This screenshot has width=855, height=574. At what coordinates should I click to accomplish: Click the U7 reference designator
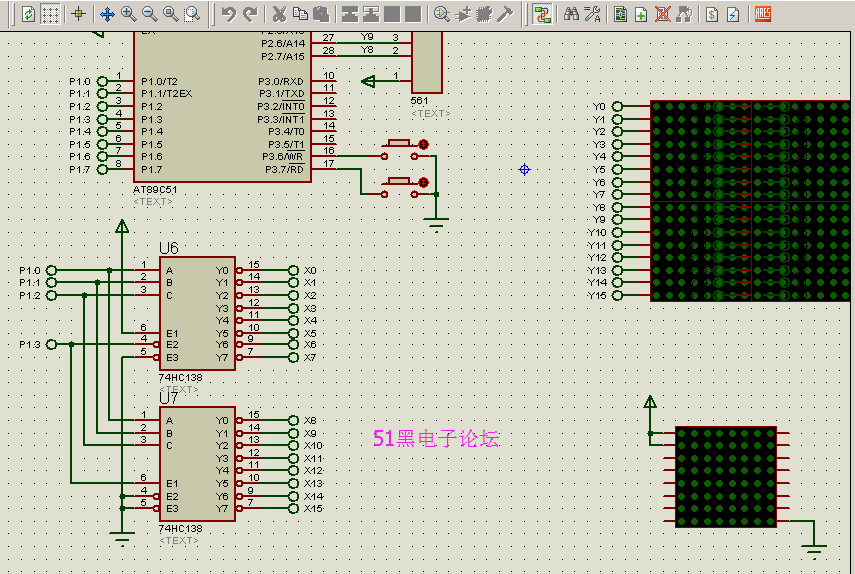click(x=168, y=398)
